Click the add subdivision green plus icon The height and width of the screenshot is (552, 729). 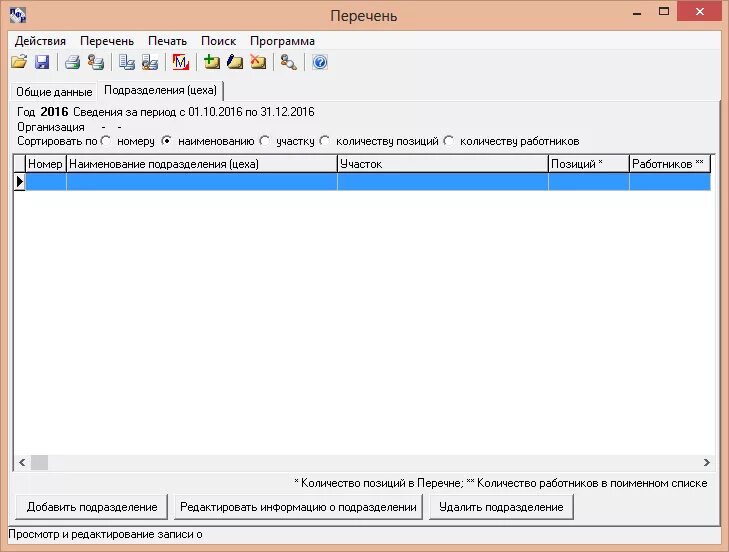[x=212, y=62]
